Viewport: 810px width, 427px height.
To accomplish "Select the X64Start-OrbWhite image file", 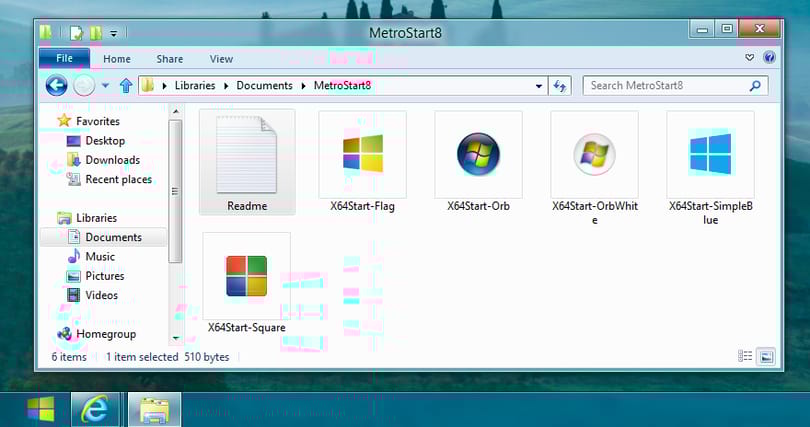I will (x=595, y=168).
